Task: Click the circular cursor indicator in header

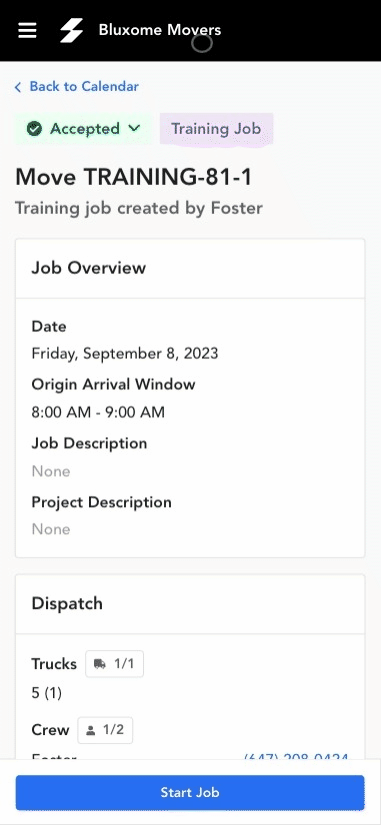Action: [x=202, y=43]
